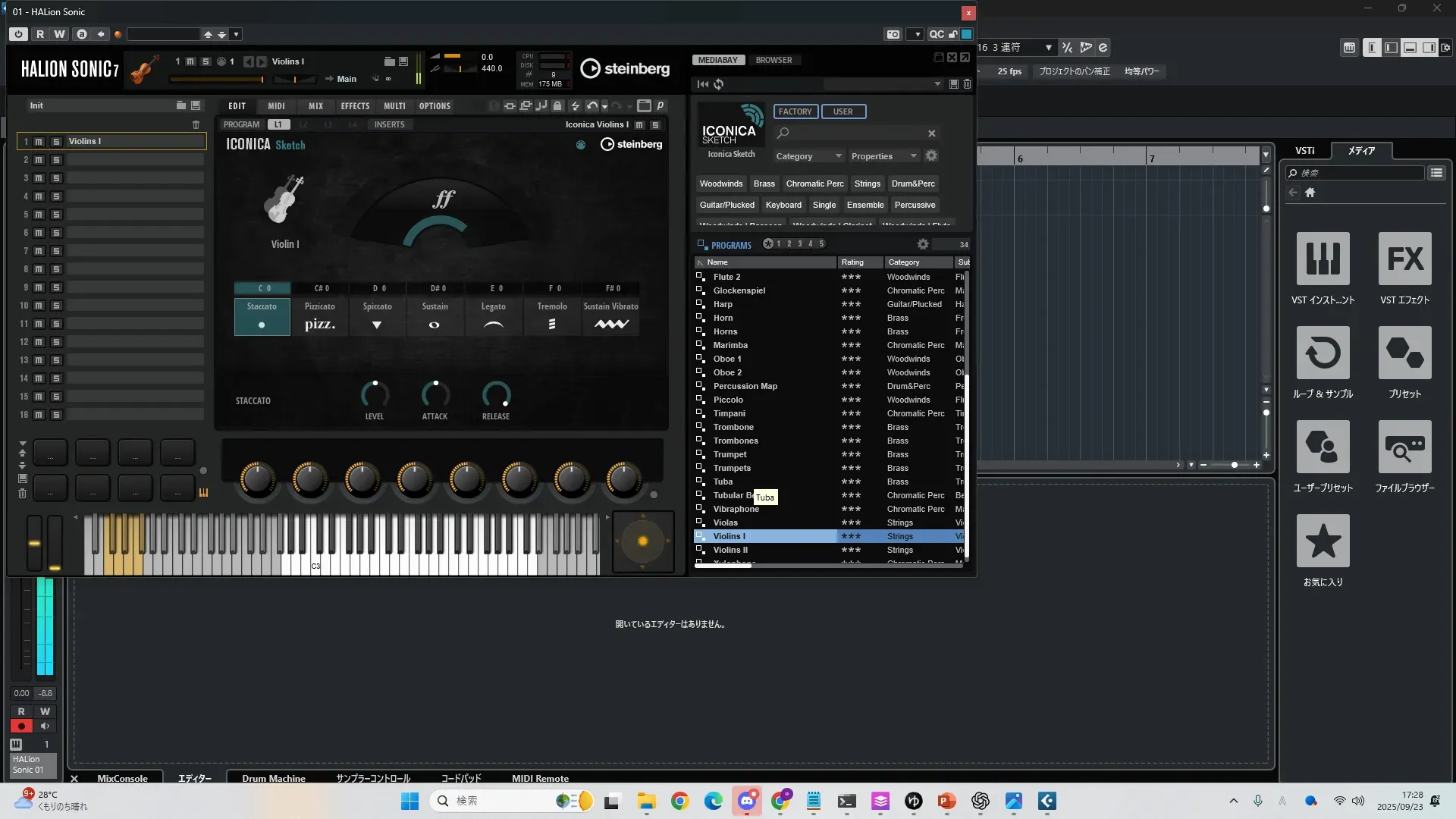Click the Favorites star tile
Viewport: 1456px width, 819px height.
(1323, 541)
